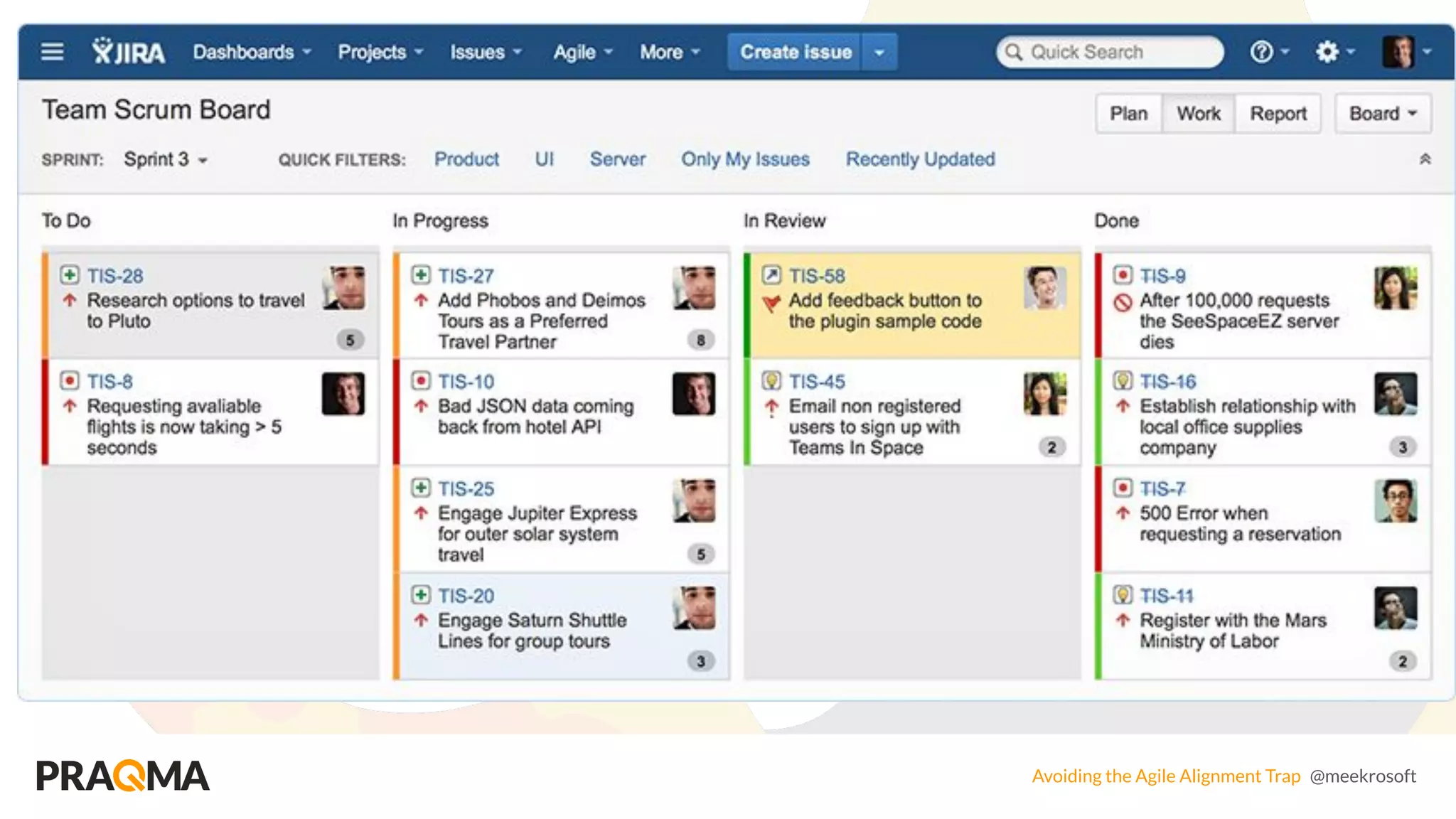1456x819 pixels.
Task: Expand the Create issue arrow dropdown
Action: coord(879,52)
